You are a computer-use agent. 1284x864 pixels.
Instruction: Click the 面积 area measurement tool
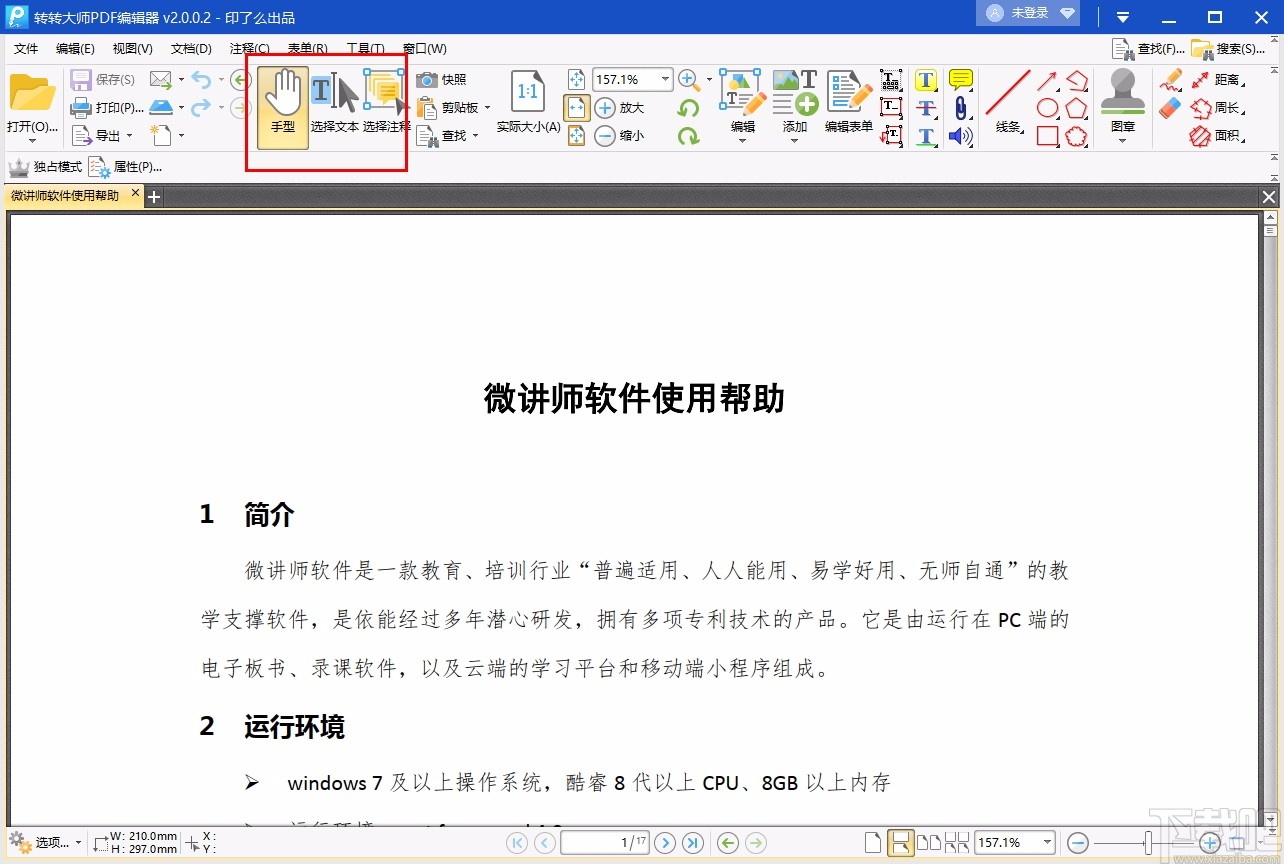pos(1225,135)
